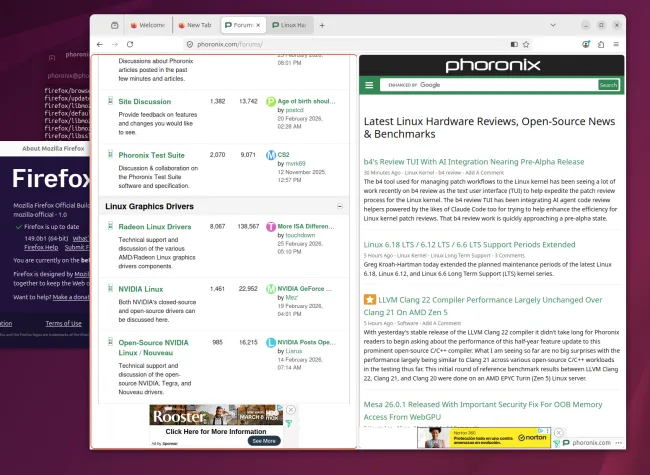
Task: Open the Site Discussion forum
Action: coord(145,102)
